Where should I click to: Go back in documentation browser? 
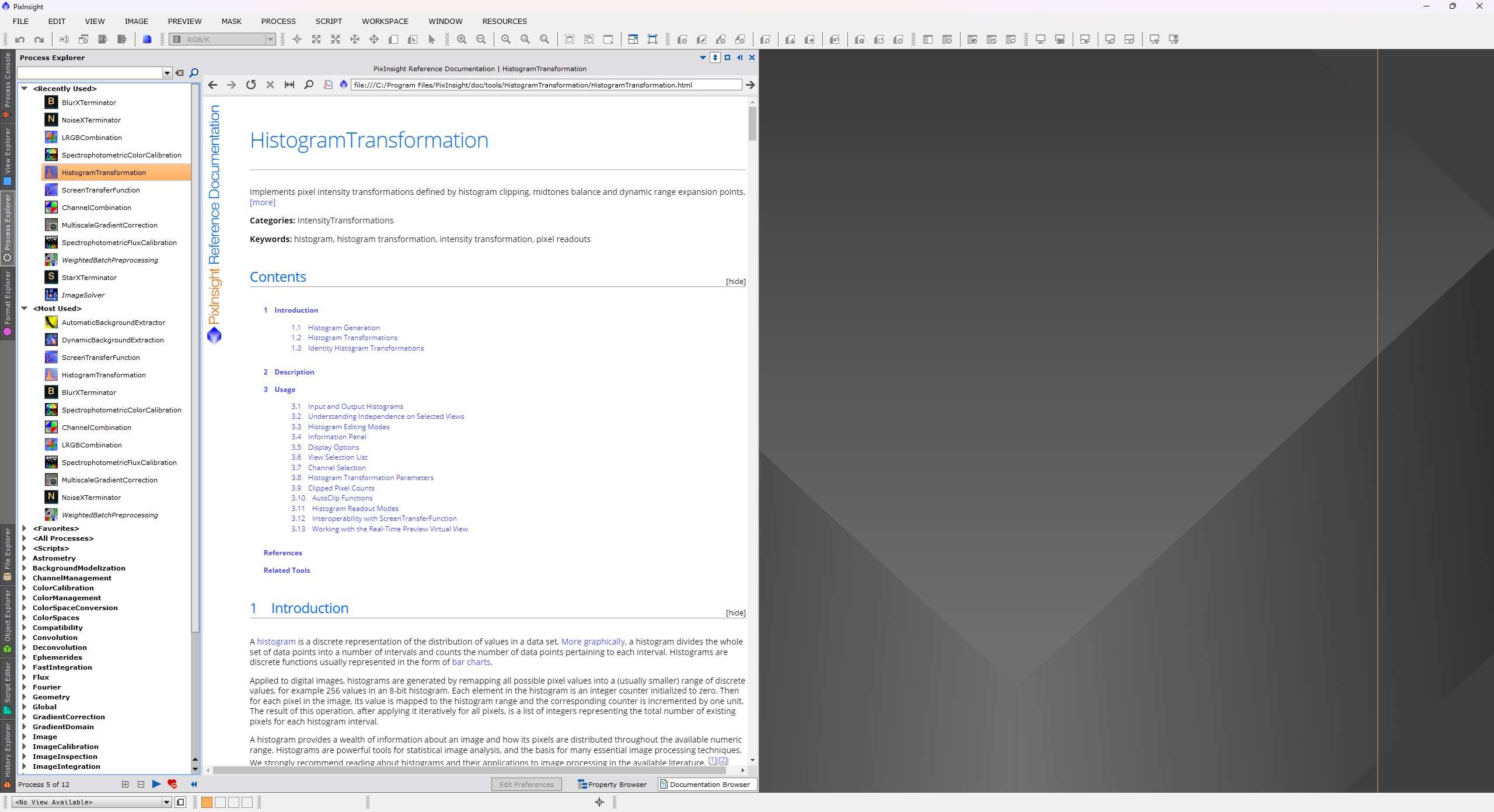click(x=212, y=85)
